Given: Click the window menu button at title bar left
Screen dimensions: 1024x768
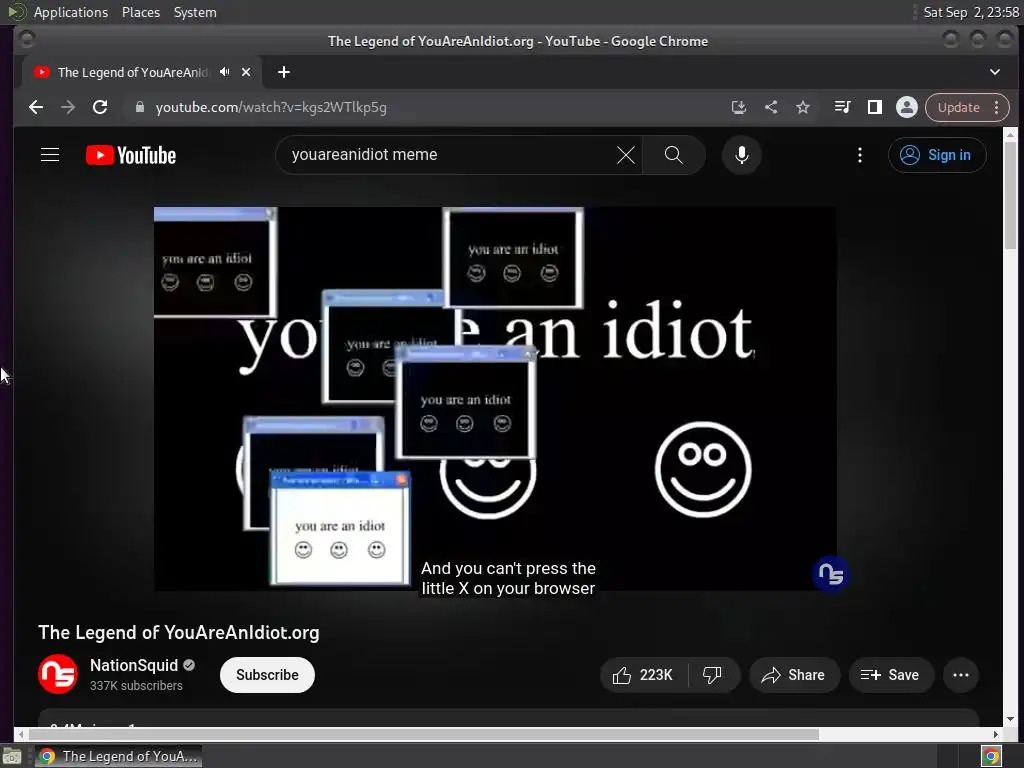Looking at the screenshot, I should point(27,40).
